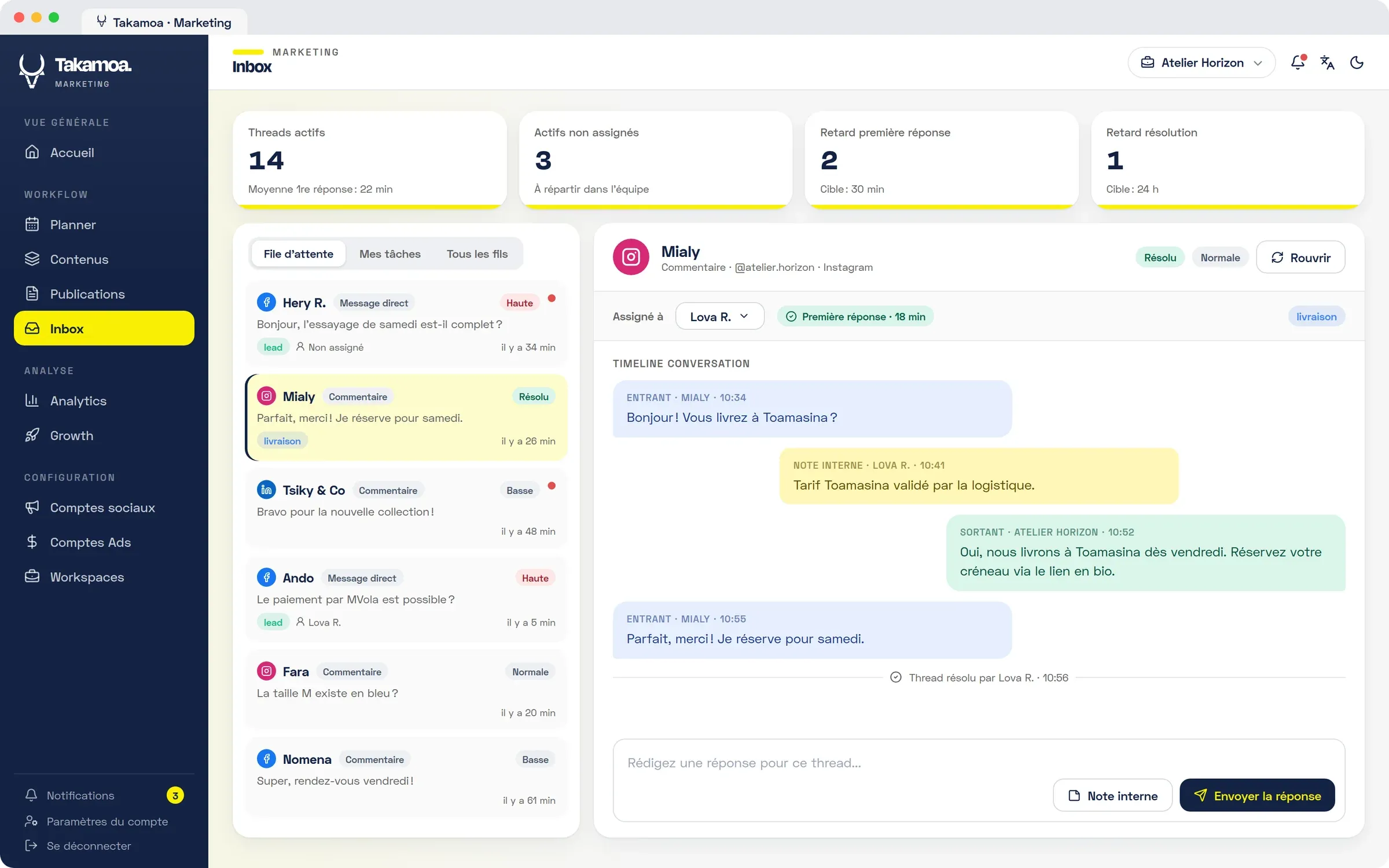1389x868 pixels.
Task: Click the Rouvrir button
Action: [x=1300, y=258]
